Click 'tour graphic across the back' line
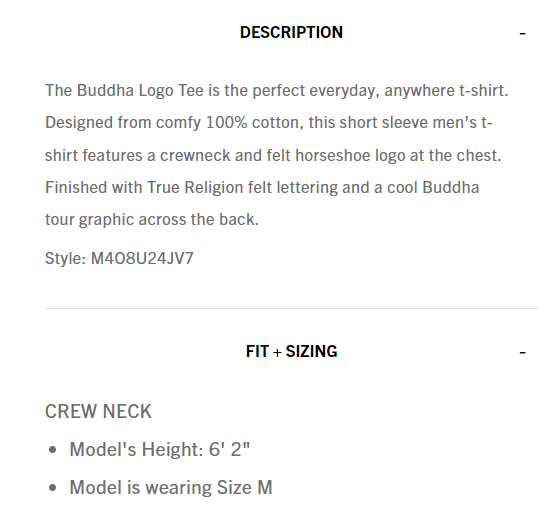Screen dimensions: 542x506 pyautogui.click(x=152, y=219)
